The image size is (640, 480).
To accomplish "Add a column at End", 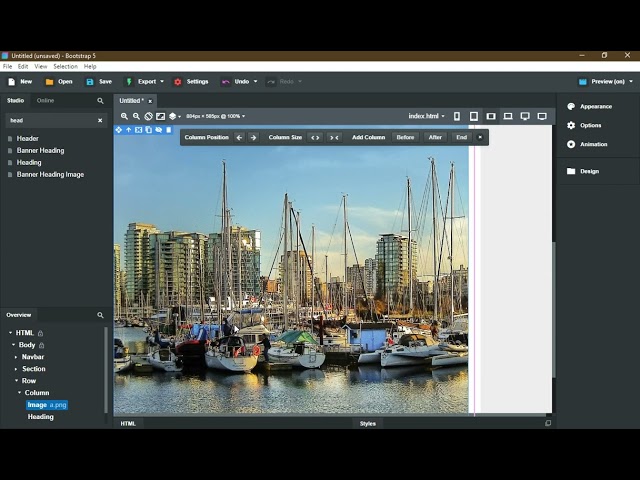I will 462,138.
